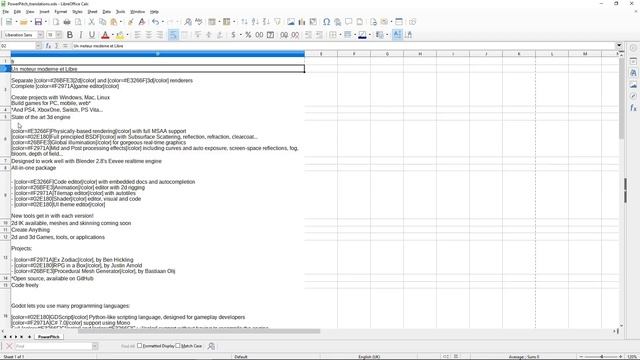The height and width of the screenshot is (360, 640).
Task: Click the Align center icon
Action: (149, 35)
